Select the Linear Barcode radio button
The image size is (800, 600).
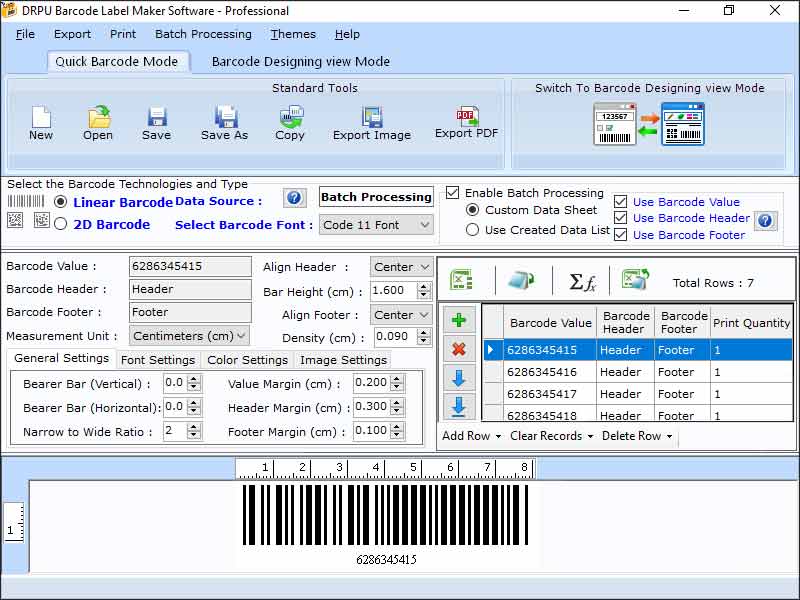pos(62,202)
